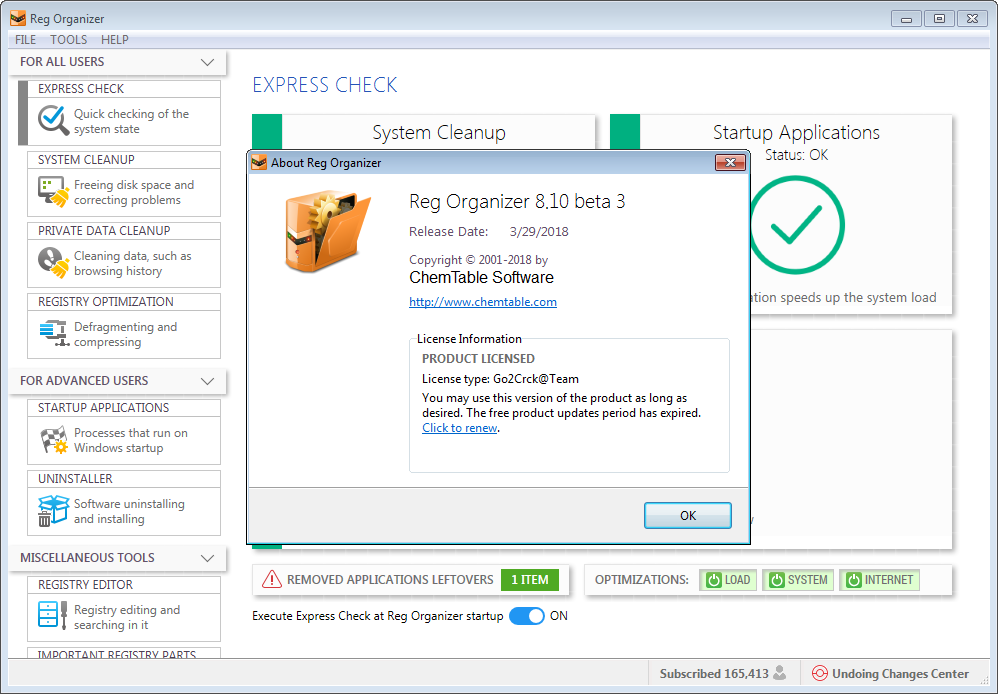Image resolution: width=998 pixels, height=694 pixels.
Task: Open the PRIVATE DATA CLEANUP sidebar section
Action: tap(124, 255)
